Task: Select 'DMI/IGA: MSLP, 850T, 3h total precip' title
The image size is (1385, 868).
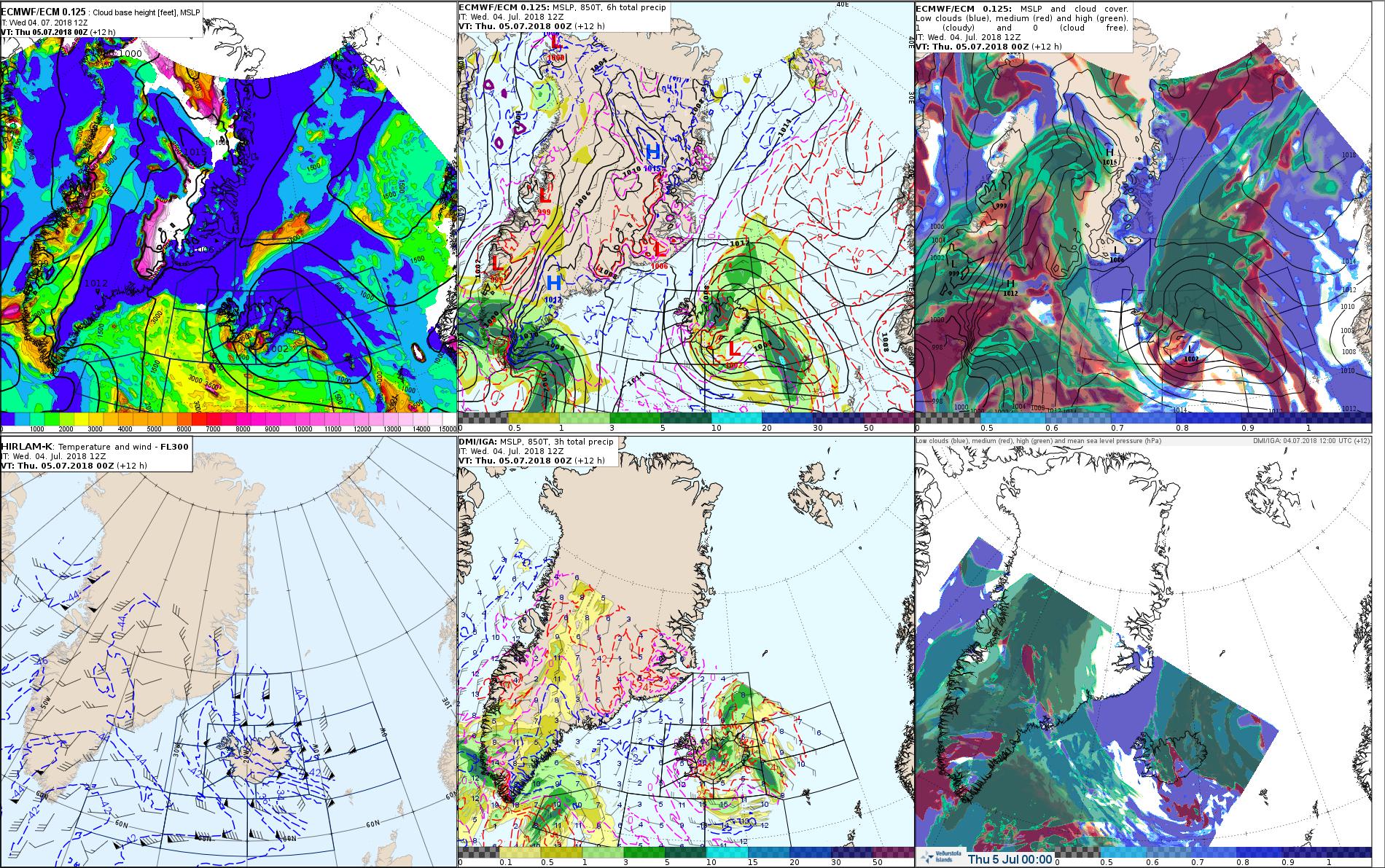Action: tap(537, 442)
